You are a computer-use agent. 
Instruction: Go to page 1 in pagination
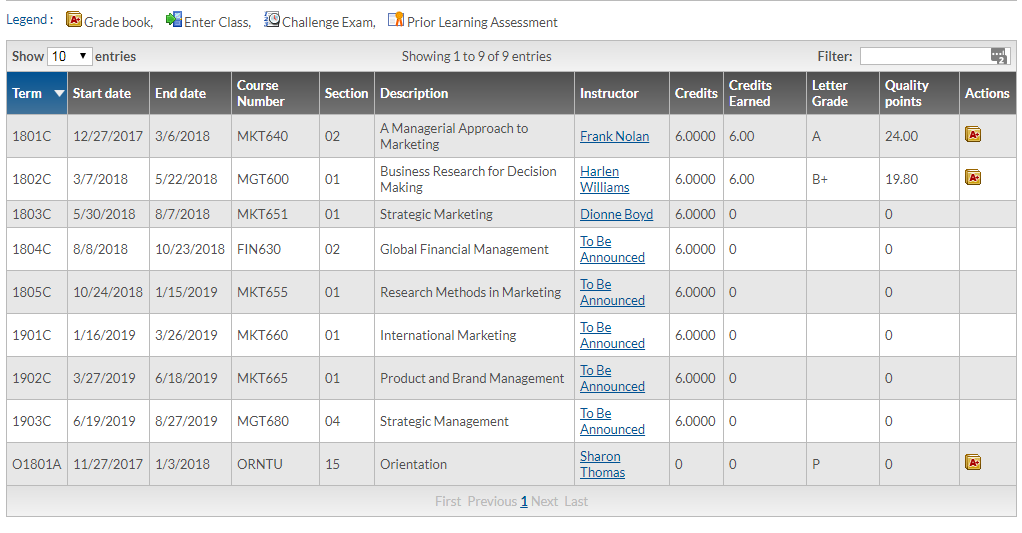click(x=524, y=501)
